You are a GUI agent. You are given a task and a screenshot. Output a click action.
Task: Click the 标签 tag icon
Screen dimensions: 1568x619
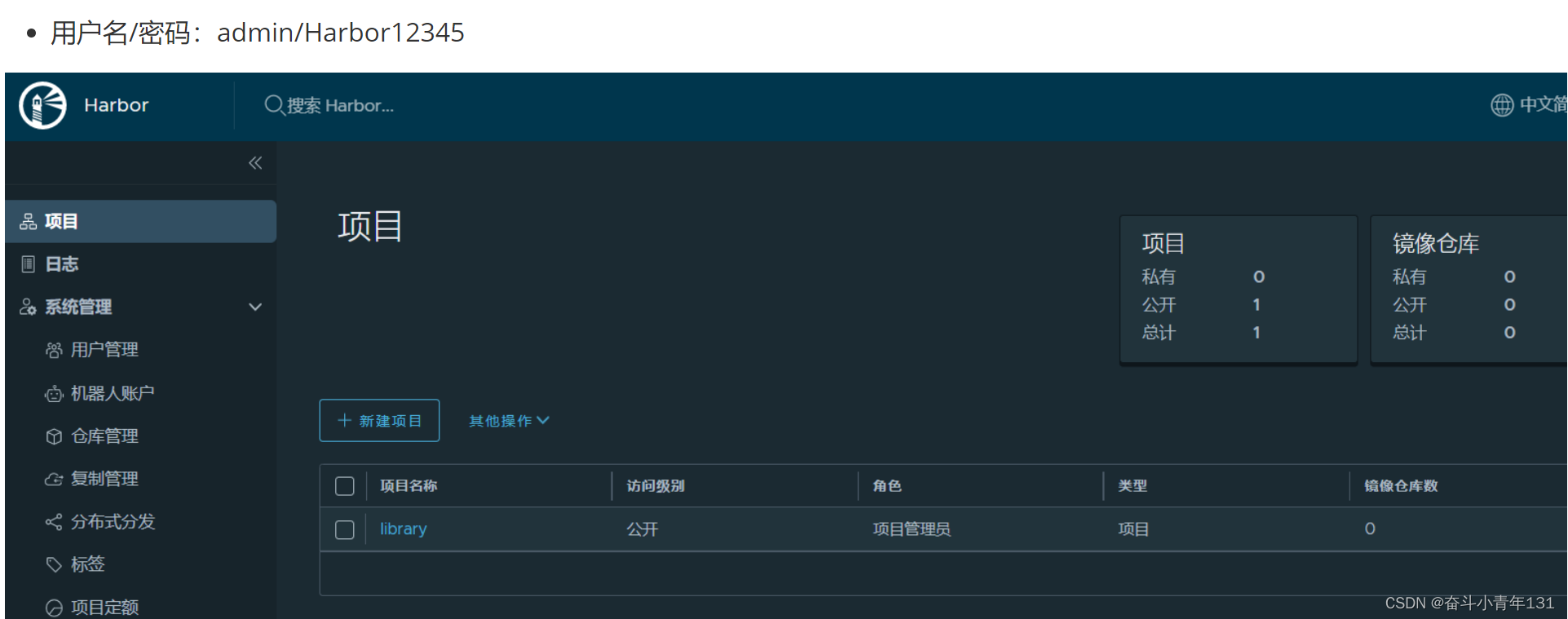click(x=54, y=564)
